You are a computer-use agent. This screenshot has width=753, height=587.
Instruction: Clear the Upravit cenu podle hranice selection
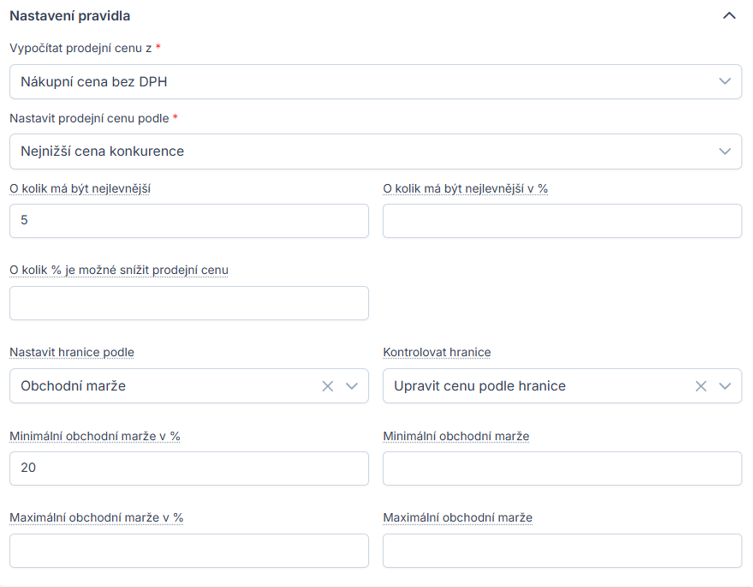701,386
